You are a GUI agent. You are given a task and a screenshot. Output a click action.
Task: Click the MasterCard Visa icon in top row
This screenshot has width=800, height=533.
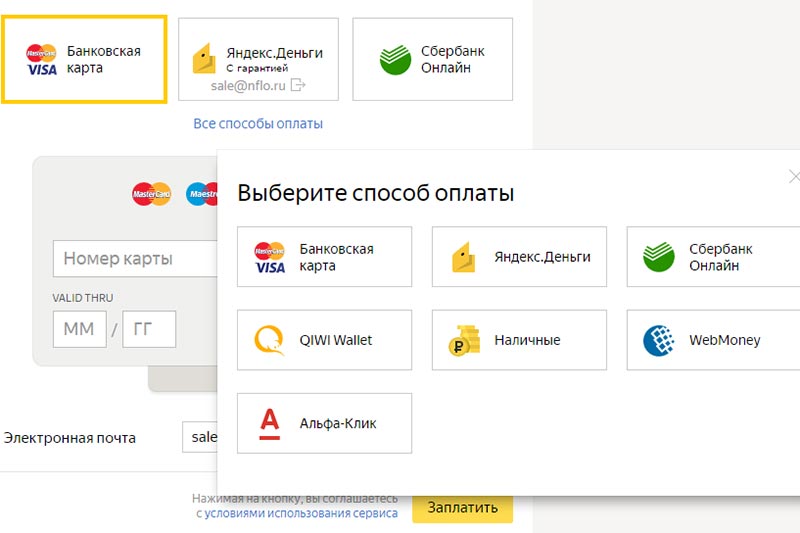click(41, 60)
